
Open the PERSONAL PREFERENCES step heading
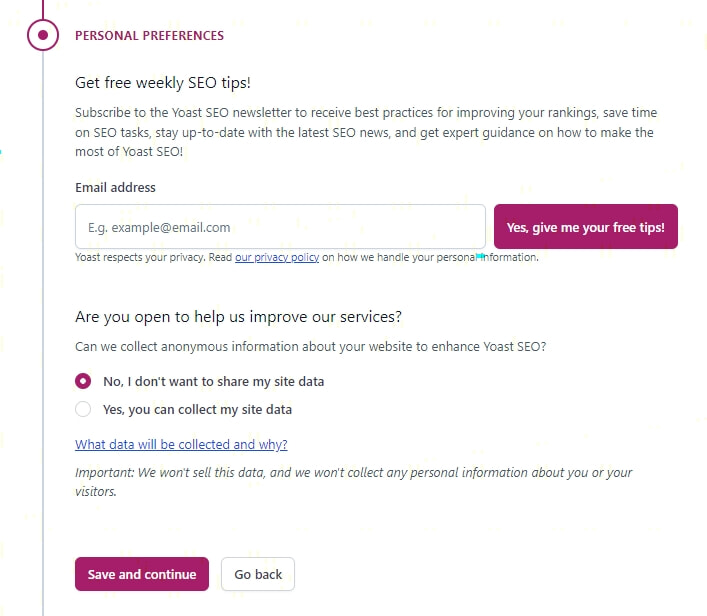(x=149, y=36)
